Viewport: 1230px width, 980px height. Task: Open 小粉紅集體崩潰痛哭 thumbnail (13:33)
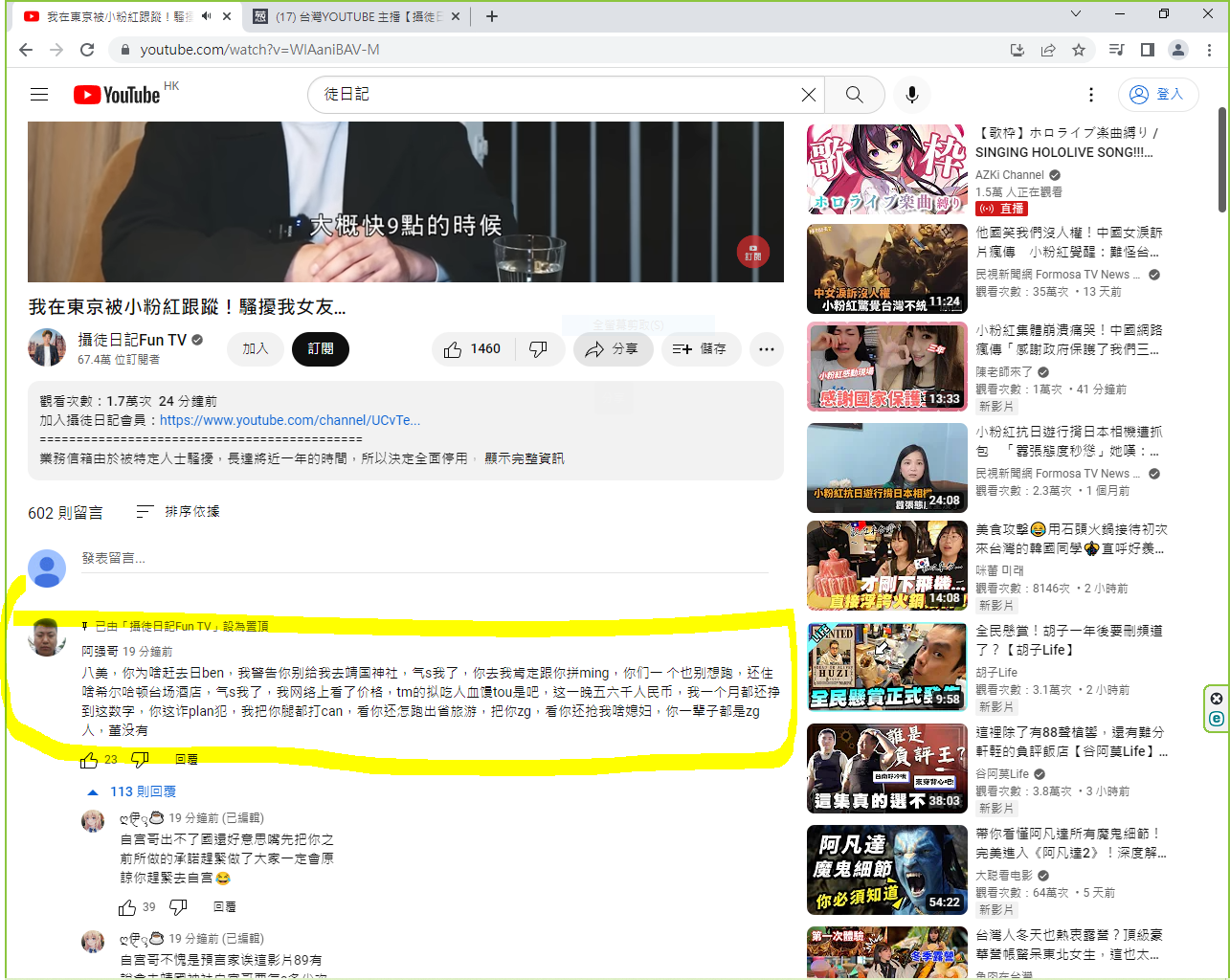[887, 367]
